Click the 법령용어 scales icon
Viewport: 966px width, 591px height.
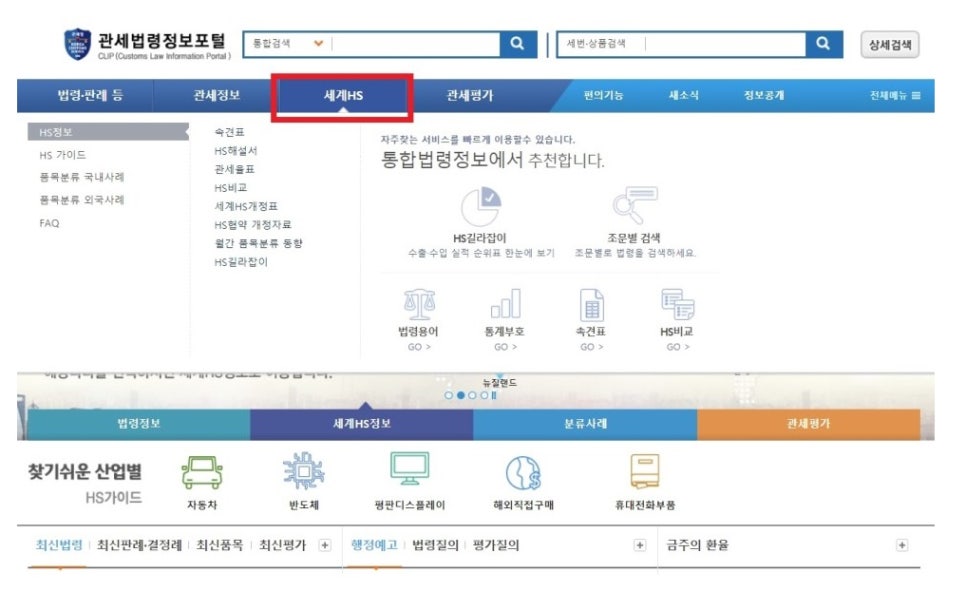(x=419, y=304)
